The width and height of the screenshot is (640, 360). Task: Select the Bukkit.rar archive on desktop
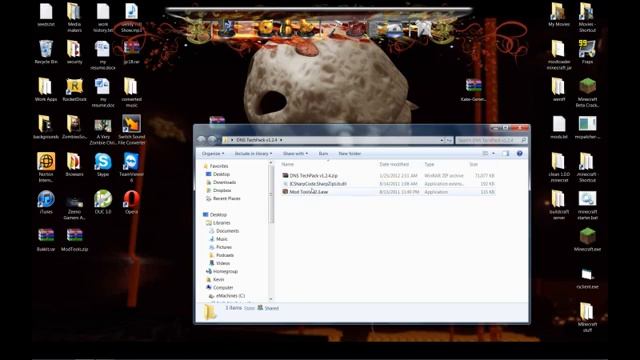pos(46,240)
